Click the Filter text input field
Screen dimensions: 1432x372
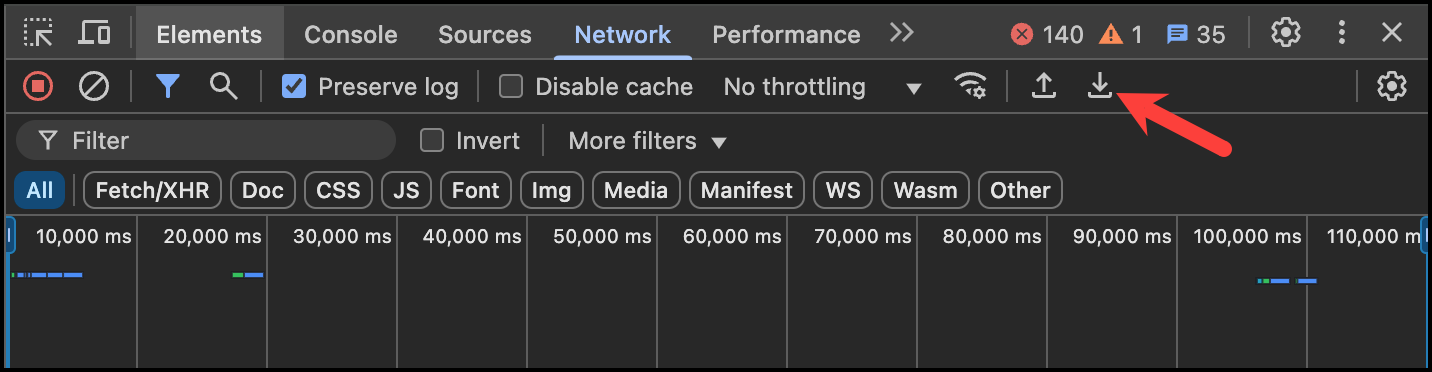(206, 141)
